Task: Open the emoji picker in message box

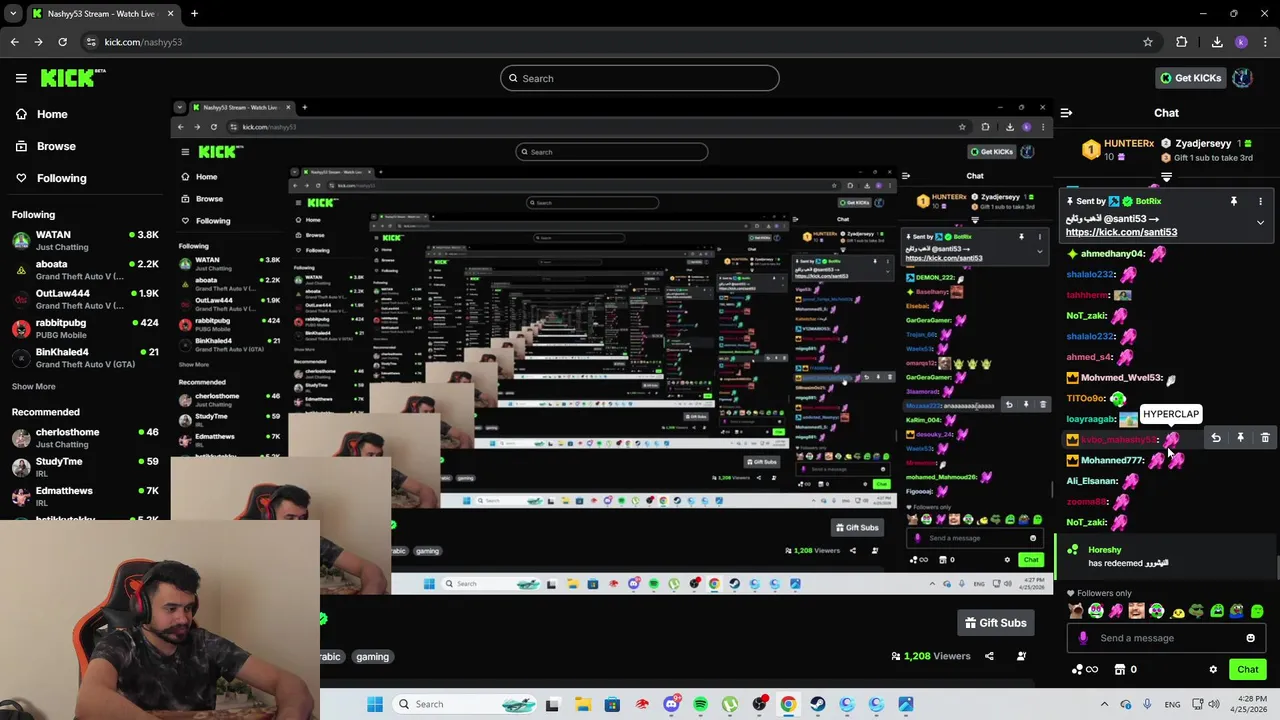Action: click(x=1250, y=638)
